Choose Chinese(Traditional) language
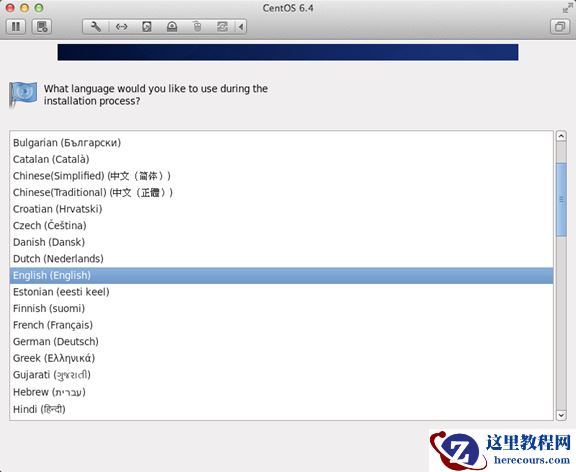The width and height of the screenshot is (576, 472). (x=281, y=192)
